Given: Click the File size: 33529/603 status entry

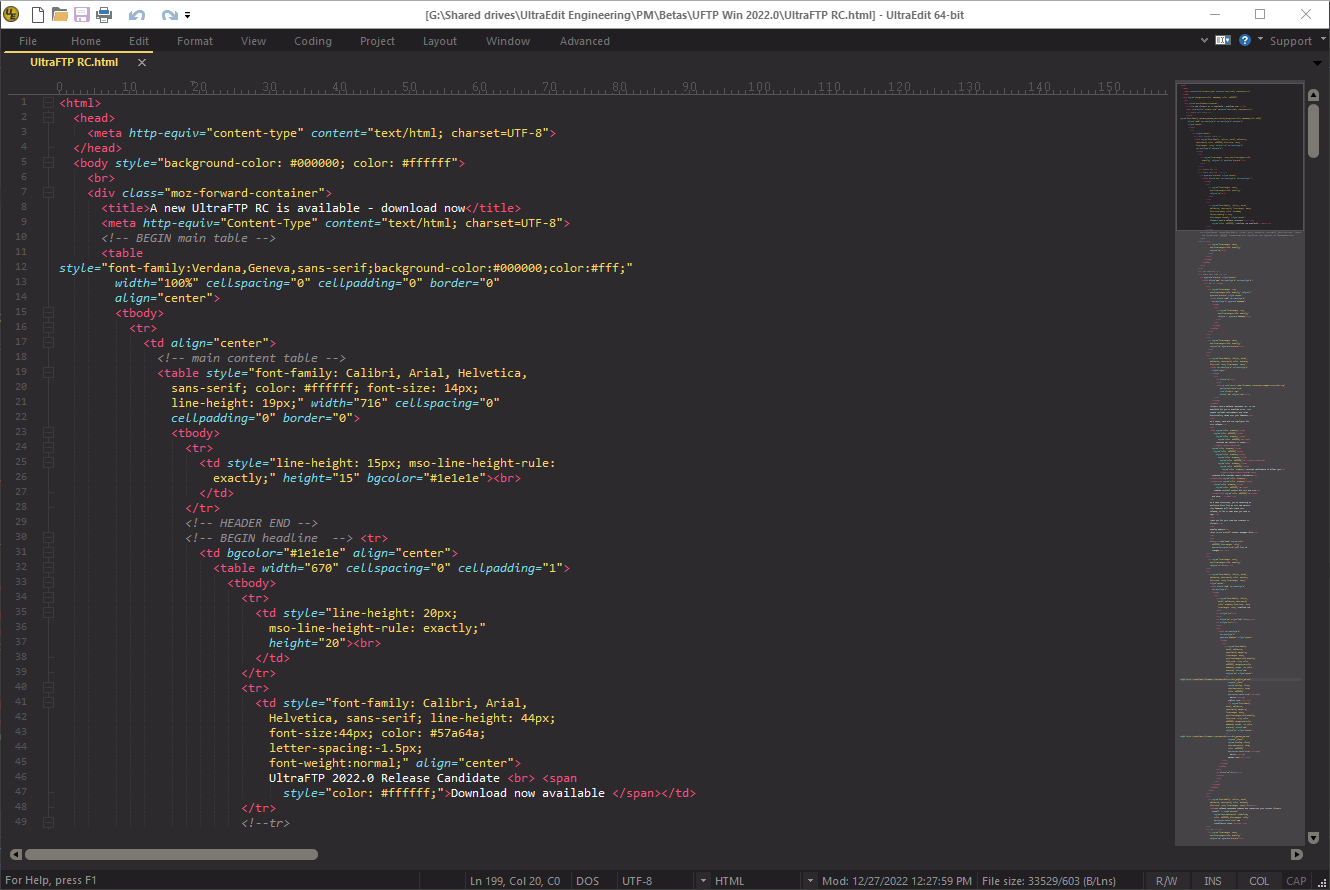Looking at the screenshot, I should [x=1048, y=881].
